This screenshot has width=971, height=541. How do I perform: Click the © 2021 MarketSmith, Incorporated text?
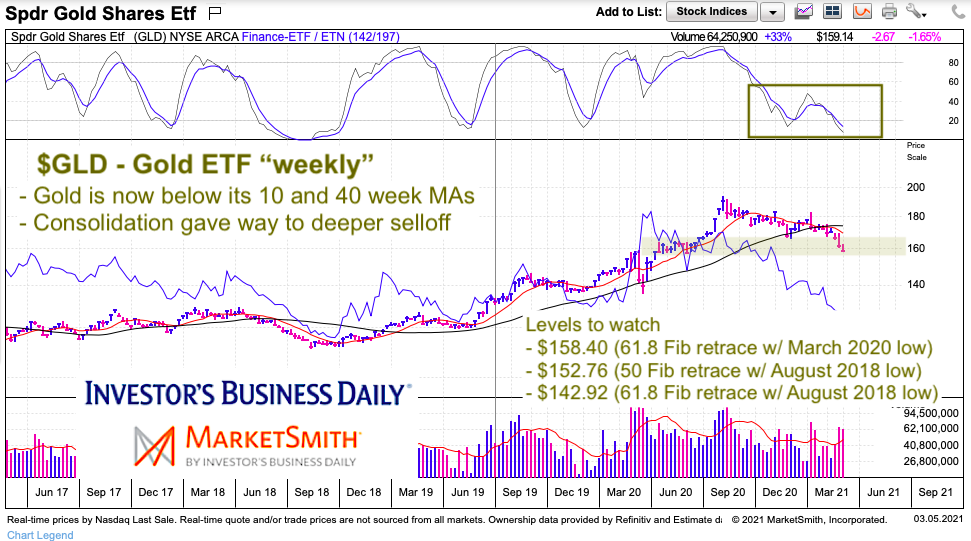809,520
